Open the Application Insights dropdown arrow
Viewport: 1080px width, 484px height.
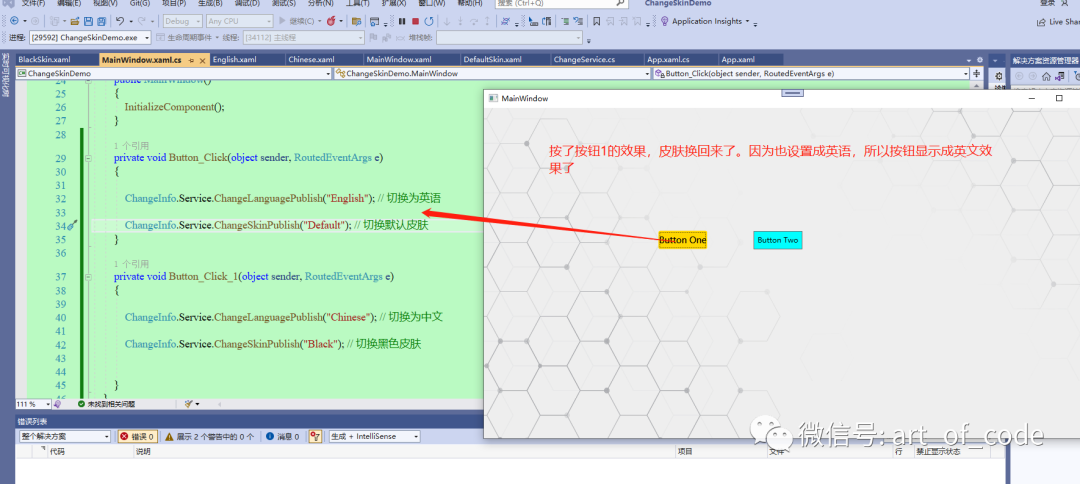(747, 21)
